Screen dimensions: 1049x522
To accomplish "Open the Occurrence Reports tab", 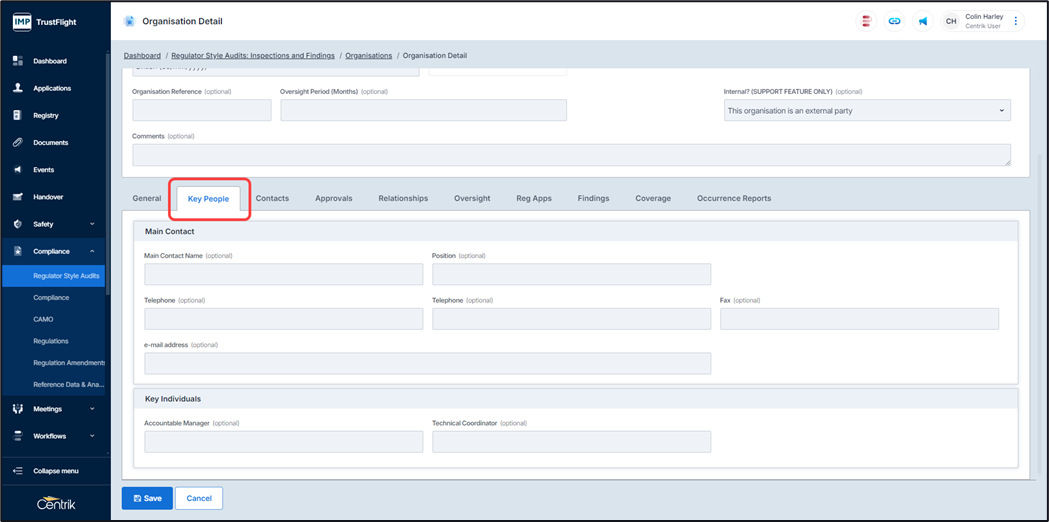I will coord(733,198).
